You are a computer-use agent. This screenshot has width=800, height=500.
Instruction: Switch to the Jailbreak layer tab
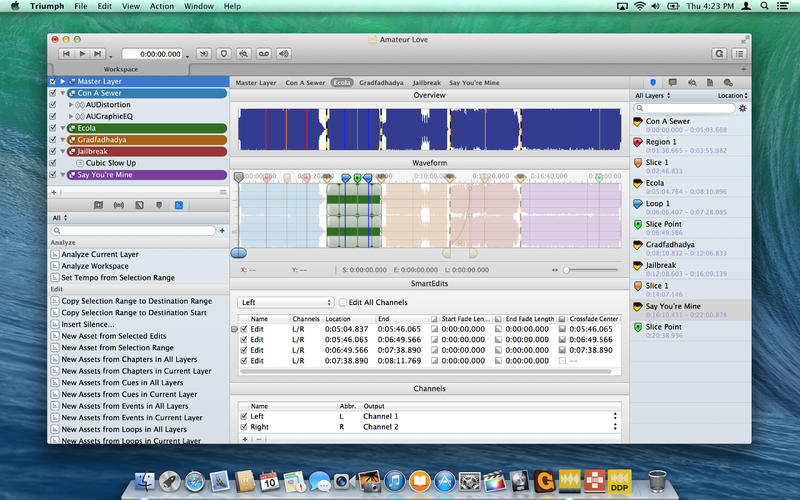coord(426,82)
